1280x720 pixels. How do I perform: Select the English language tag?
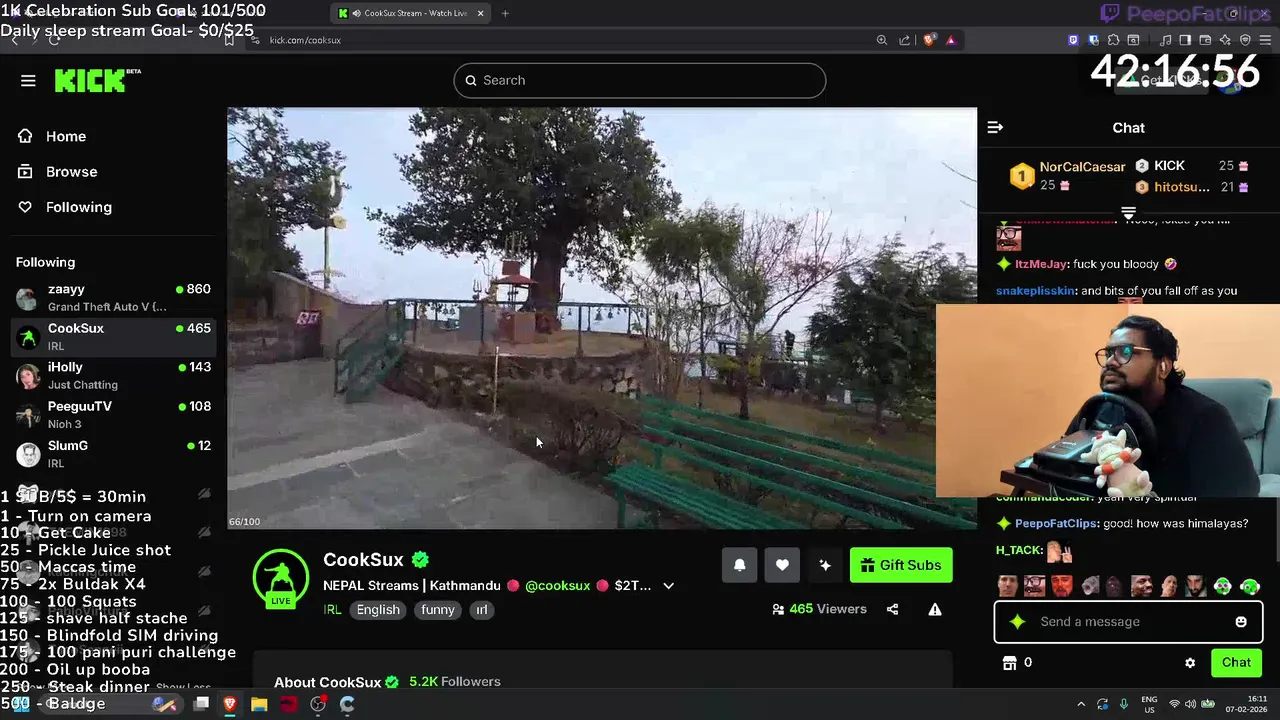pyautogui.click(x=378, y=610)
